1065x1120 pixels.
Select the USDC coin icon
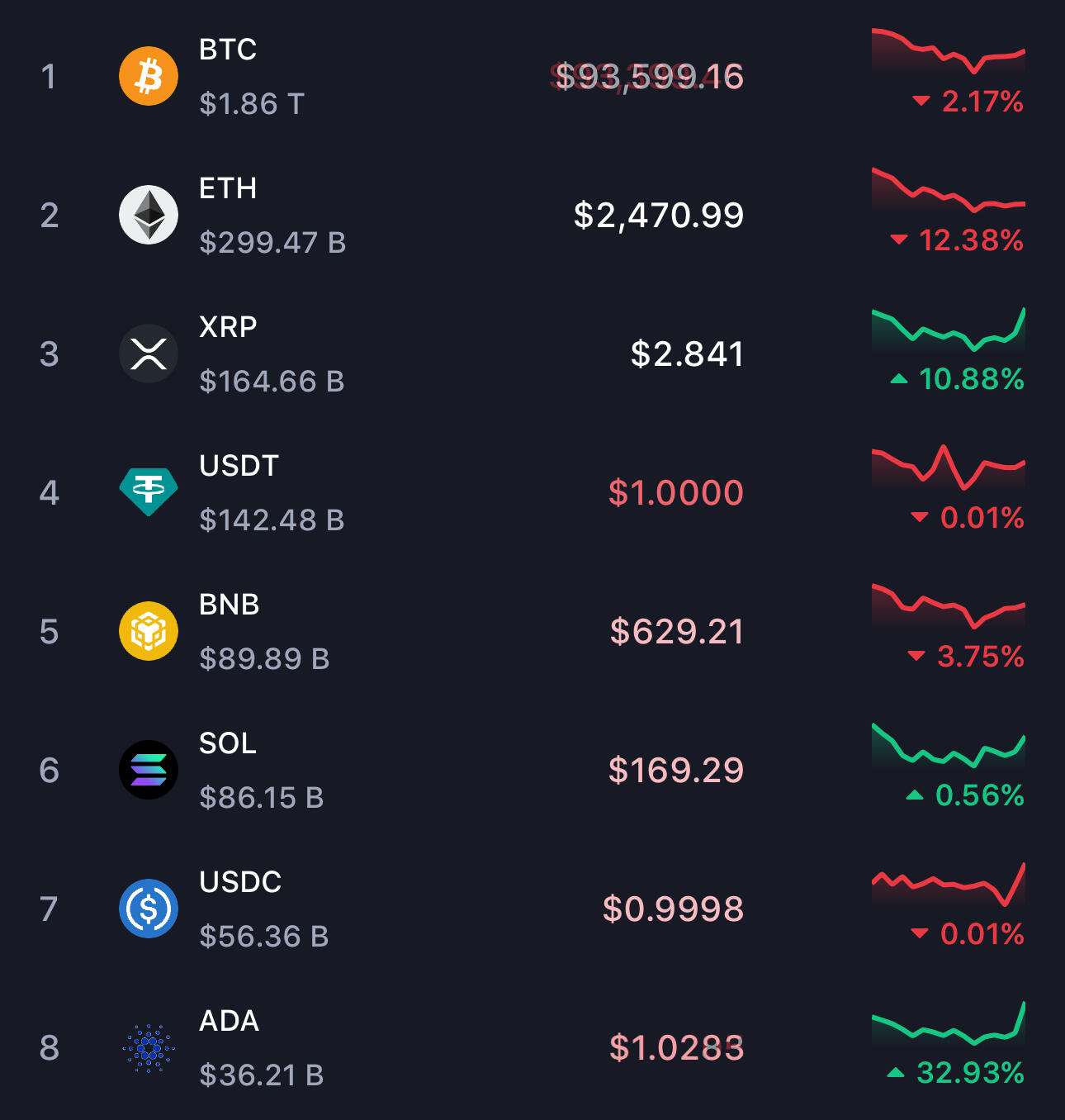149,909
